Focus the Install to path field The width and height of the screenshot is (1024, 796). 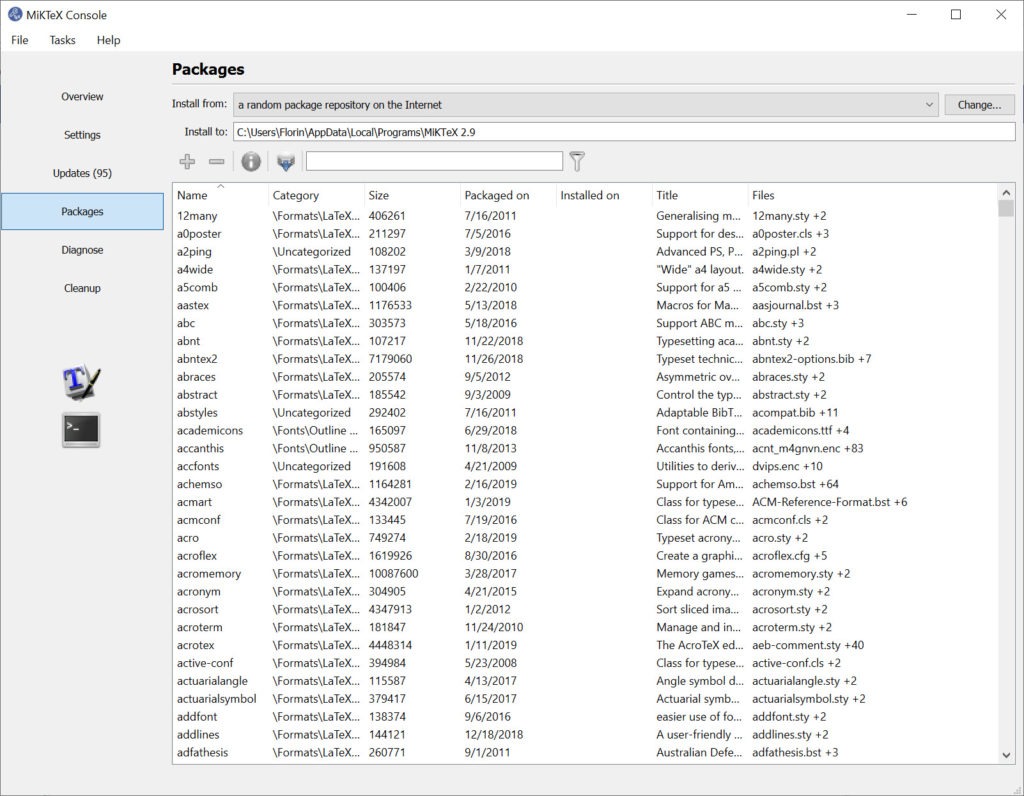624,132
